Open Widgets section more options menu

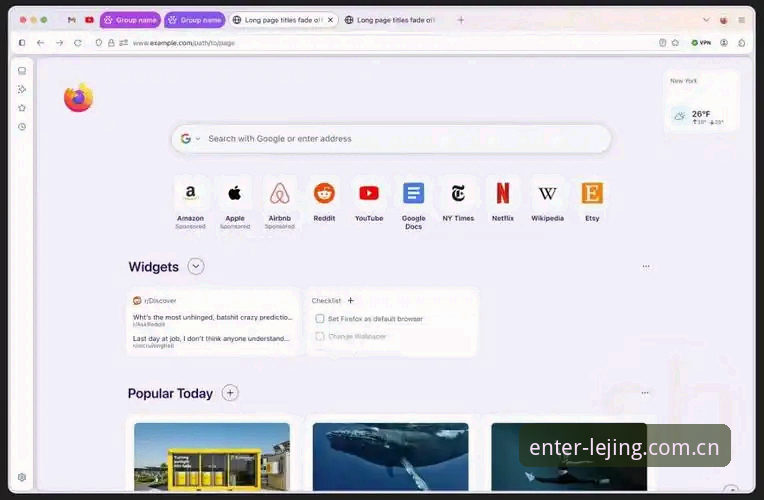(x=646, y=267)
